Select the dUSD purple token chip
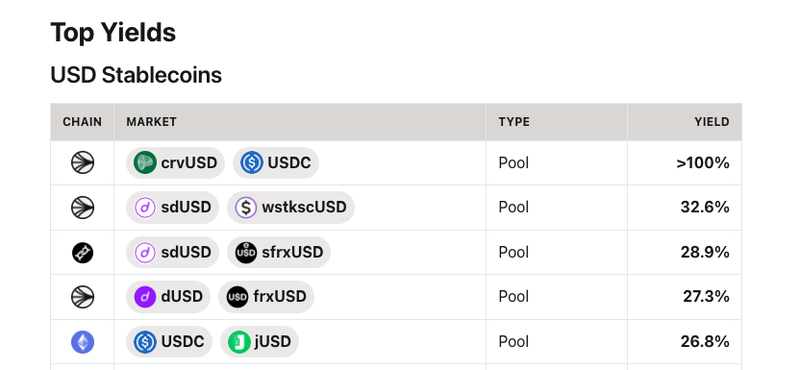Image resolution: width=800 pixels, height=370 pixels. [168, 297]
